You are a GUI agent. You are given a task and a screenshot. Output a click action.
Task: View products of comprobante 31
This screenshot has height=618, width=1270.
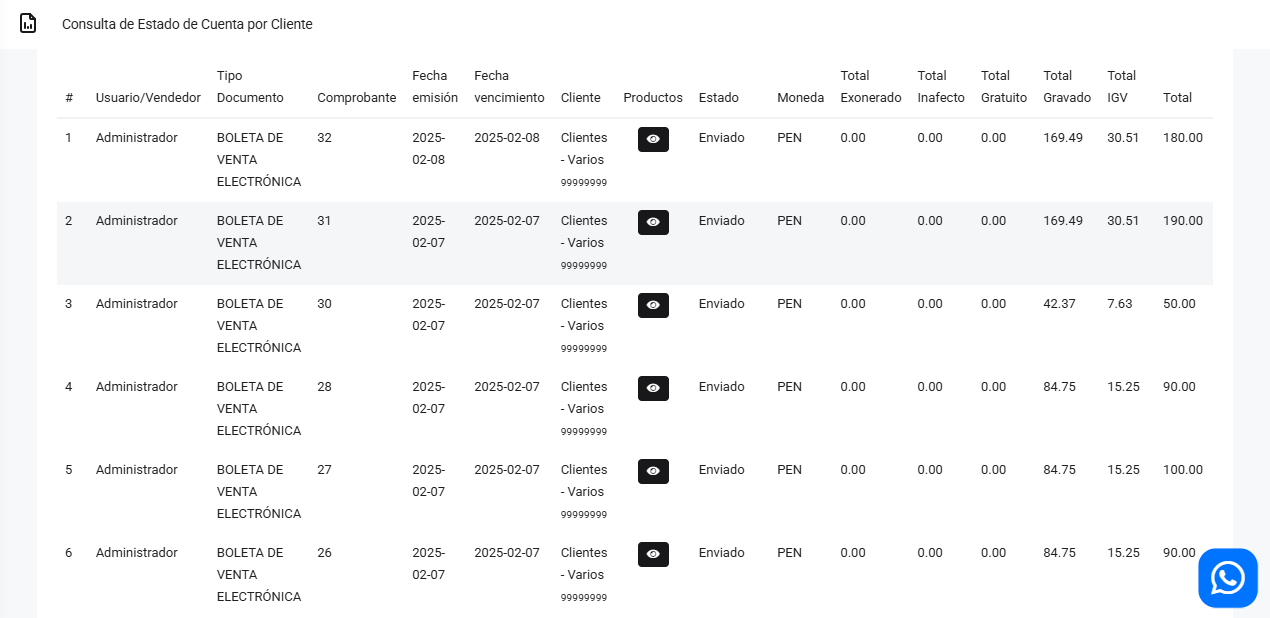653,222
